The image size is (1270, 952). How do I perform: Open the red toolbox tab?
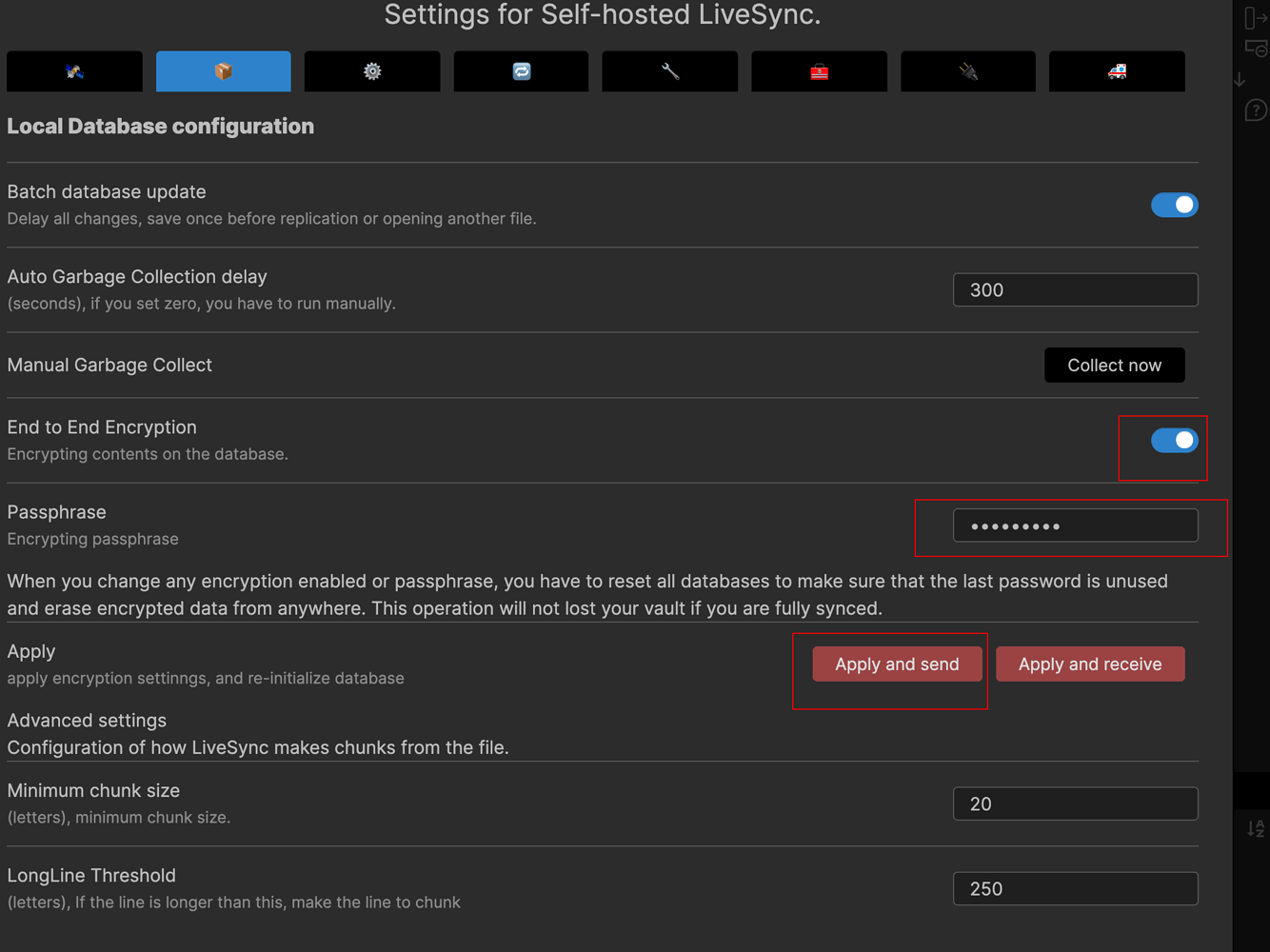(x=819, y=71)
